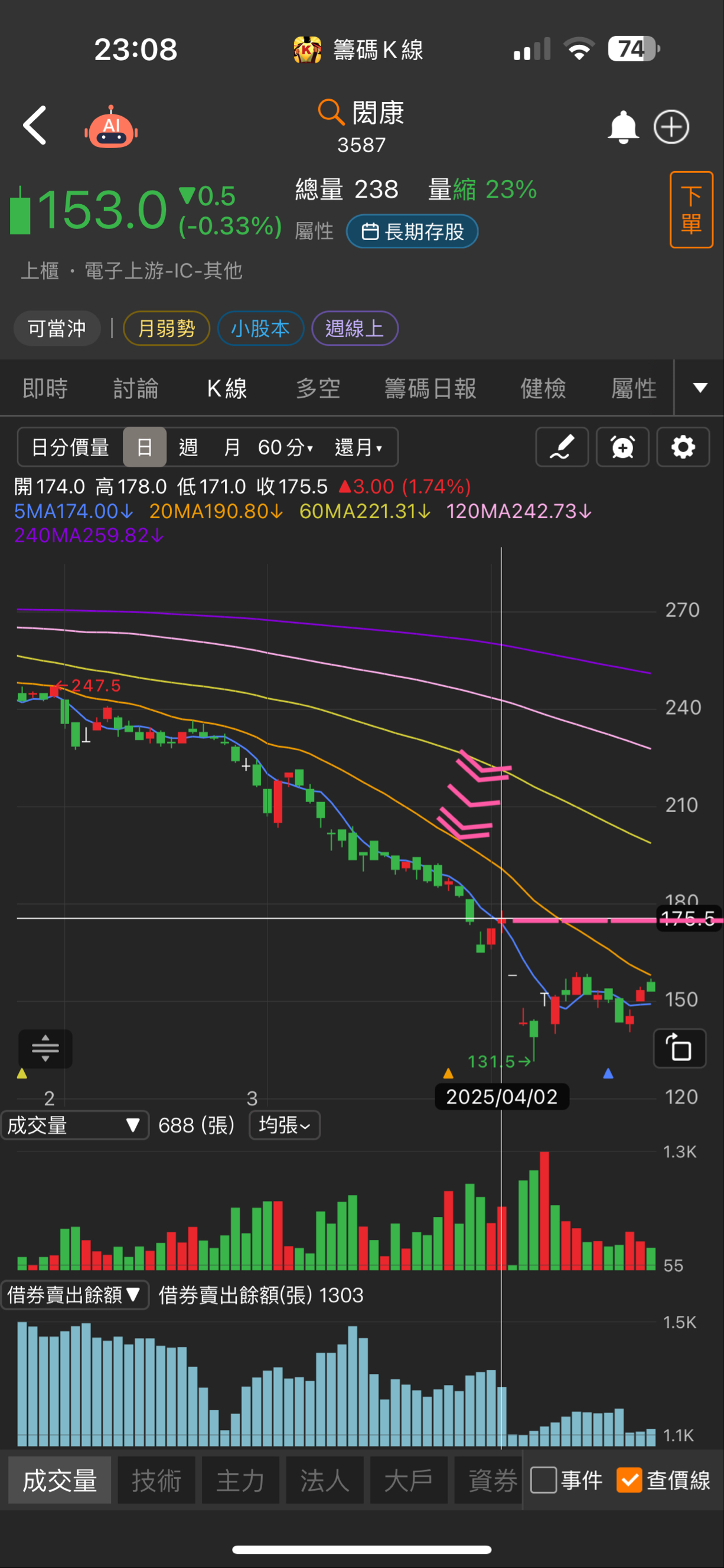724x1568 pixels.
Task: Tap the 60MA221.31 moving average label
Action: (x=365, y=511)
